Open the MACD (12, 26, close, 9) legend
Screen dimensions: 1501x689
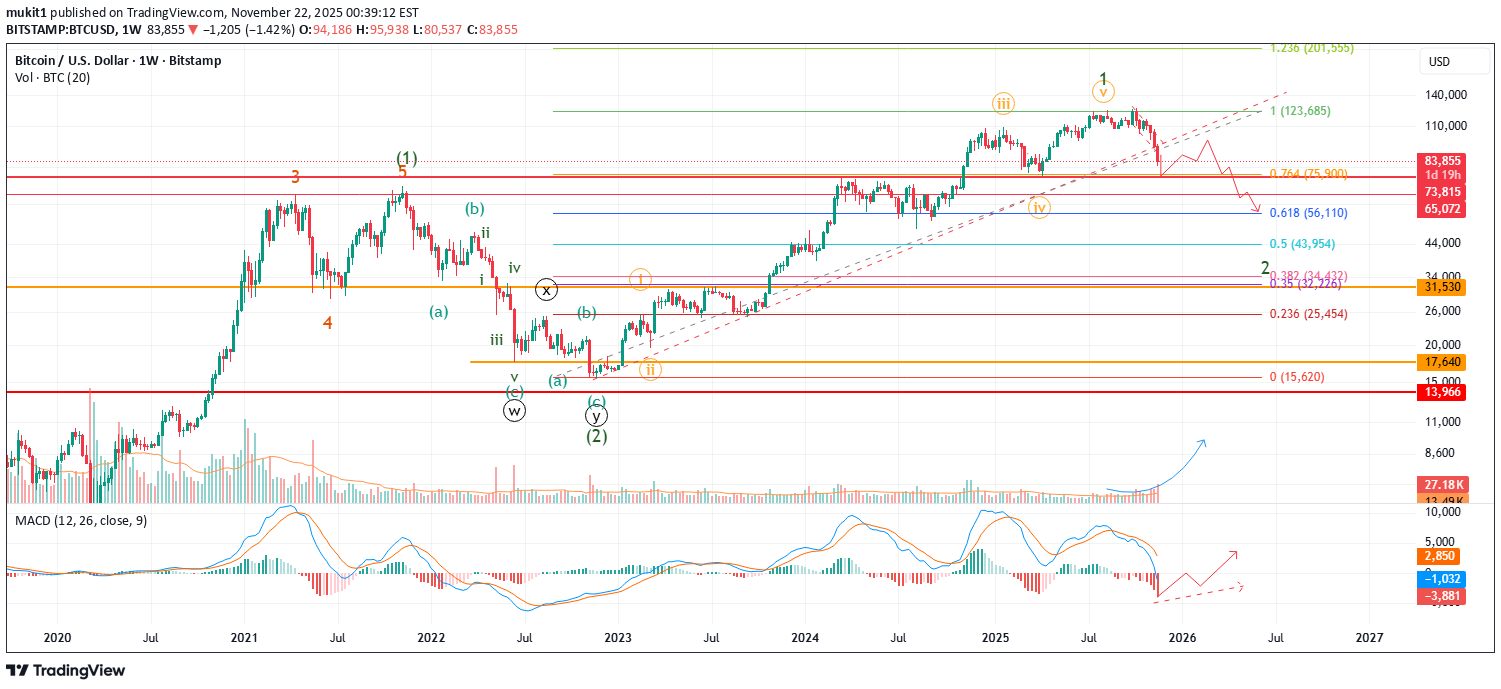click(81, 521)
